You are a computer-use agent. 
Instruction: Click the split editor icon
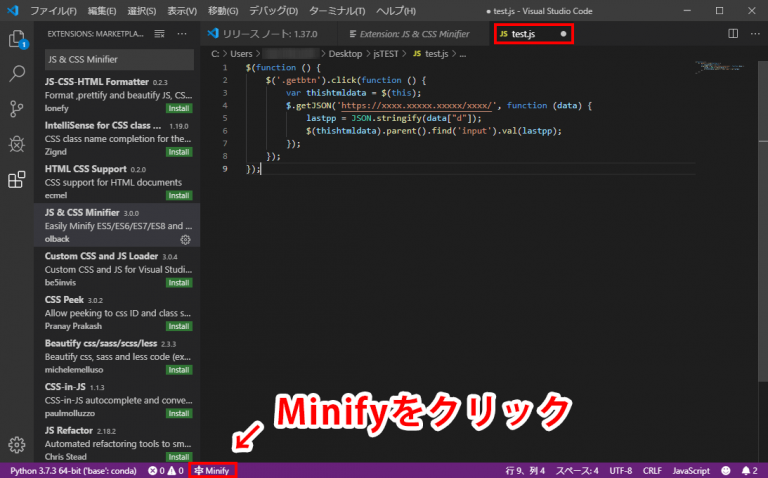point(733,33)
